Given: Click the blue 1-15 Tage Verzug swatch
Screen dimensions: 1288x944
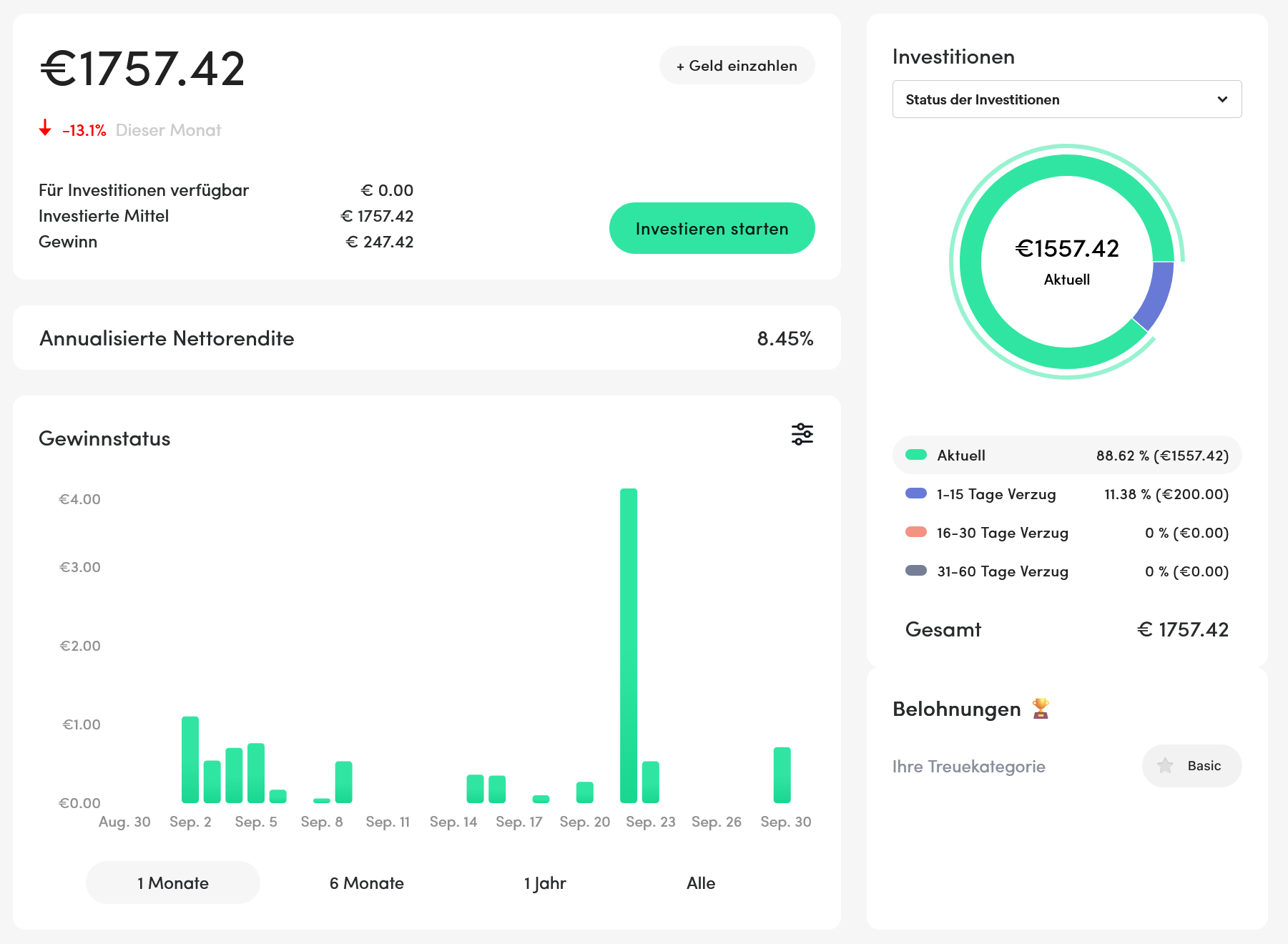Looking at the screenshot, I should click(x=915, y=493).
